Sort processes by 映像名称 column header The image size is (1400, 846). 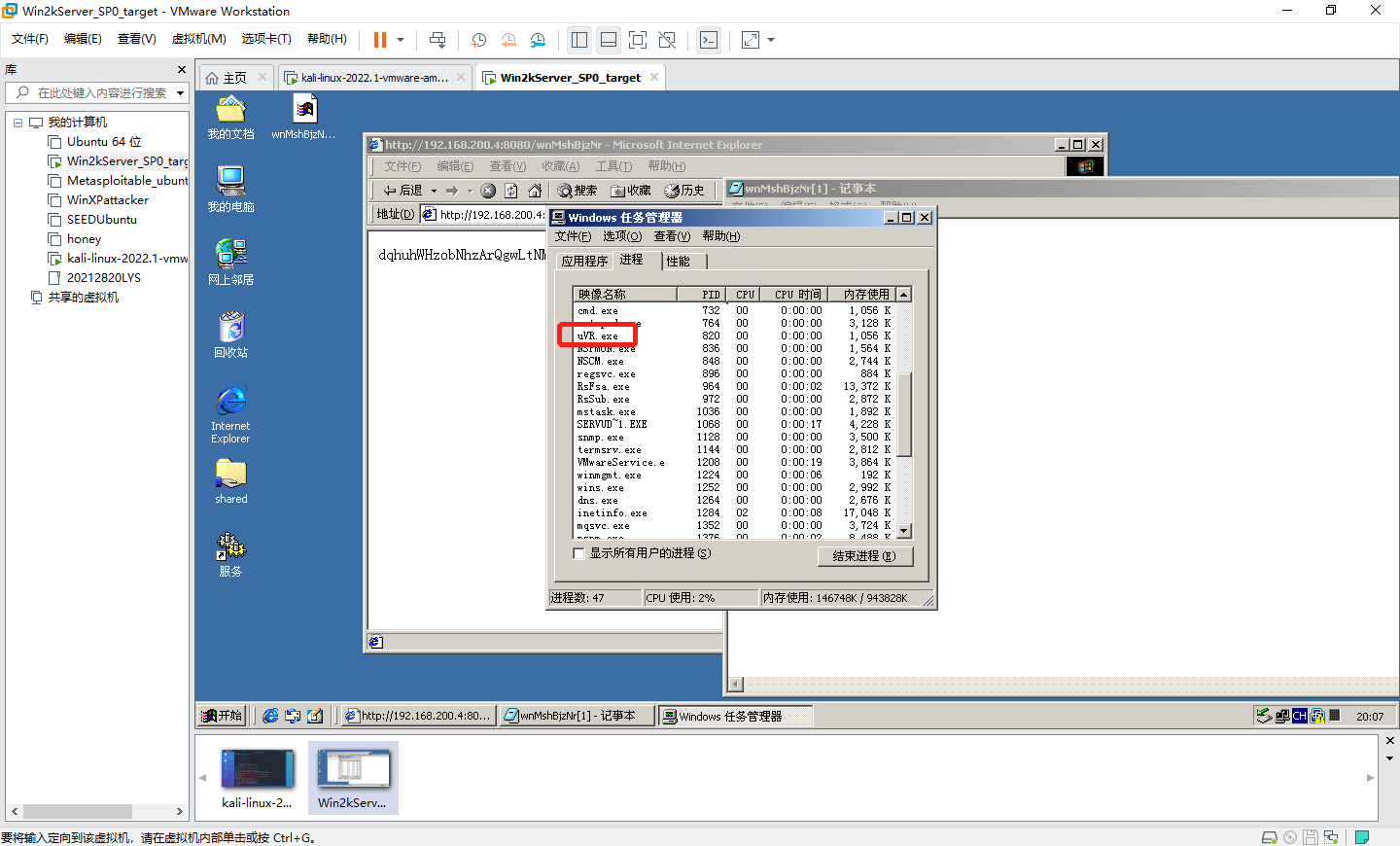click(625, 294)
